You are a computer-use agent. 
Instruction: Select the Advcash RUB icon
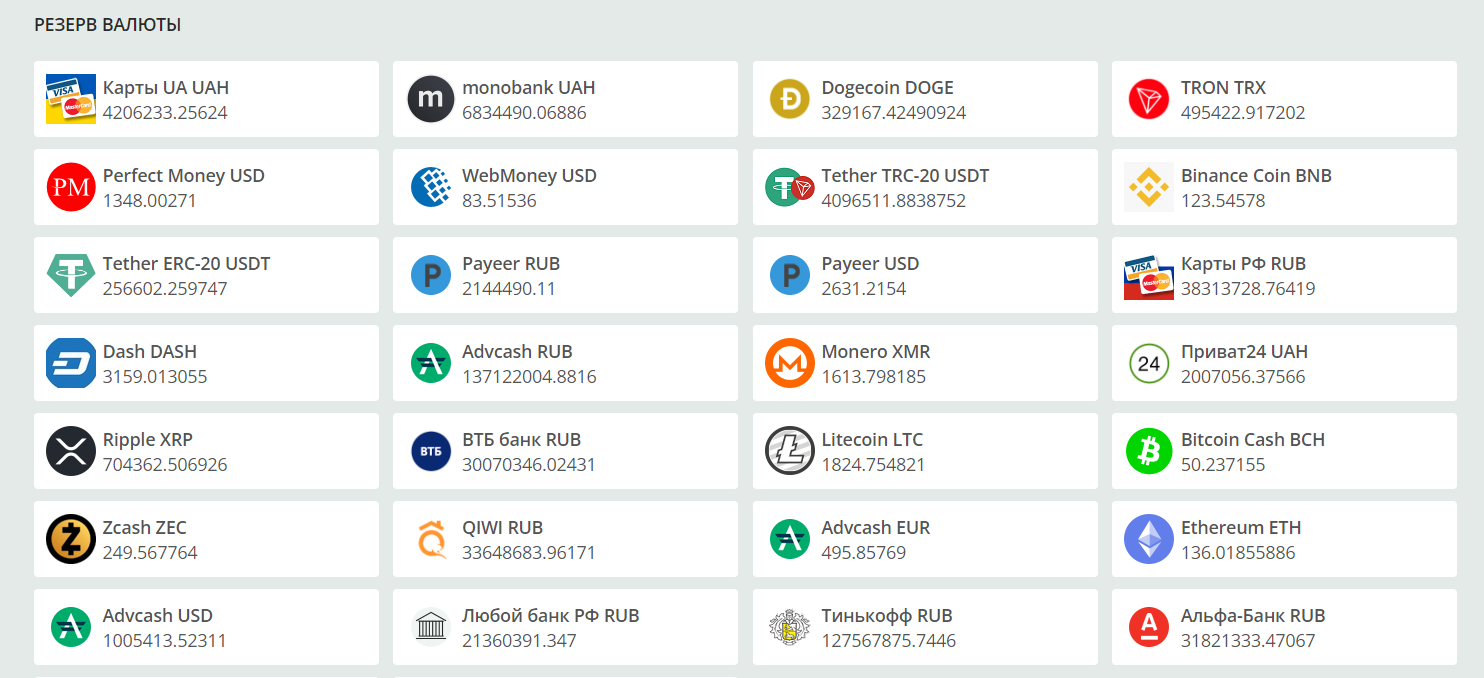pos(431,363)
